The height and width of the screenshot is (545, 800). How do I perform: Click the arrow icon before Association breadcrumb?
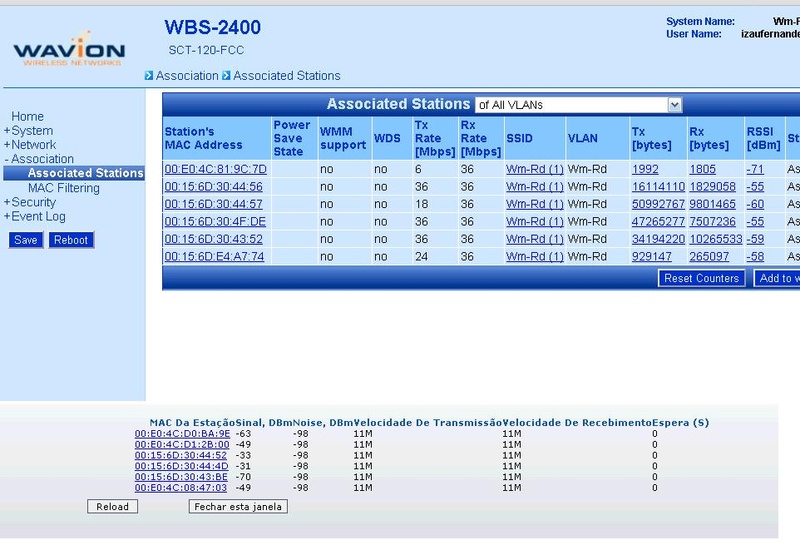coord(148,76)
